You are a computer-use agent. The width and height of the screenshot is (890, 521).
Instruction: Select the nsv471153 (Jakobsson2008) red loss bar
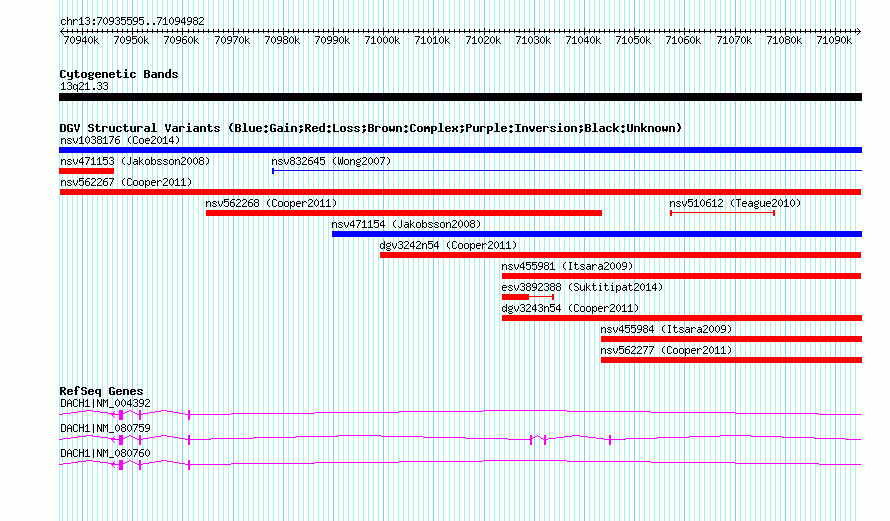click(x=86, y=171)
